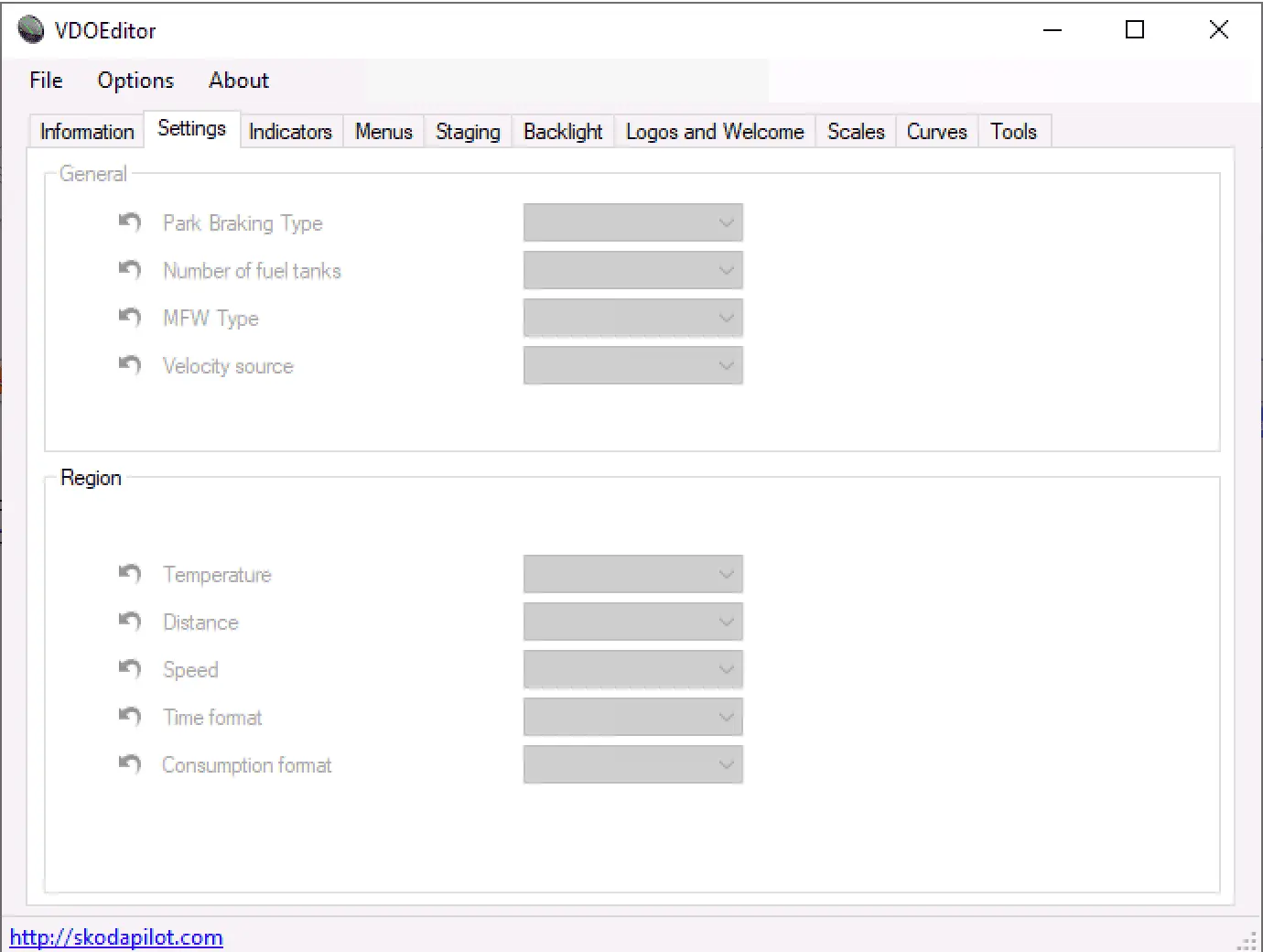Open the Park Braking Type dropdown

point(632,222)
